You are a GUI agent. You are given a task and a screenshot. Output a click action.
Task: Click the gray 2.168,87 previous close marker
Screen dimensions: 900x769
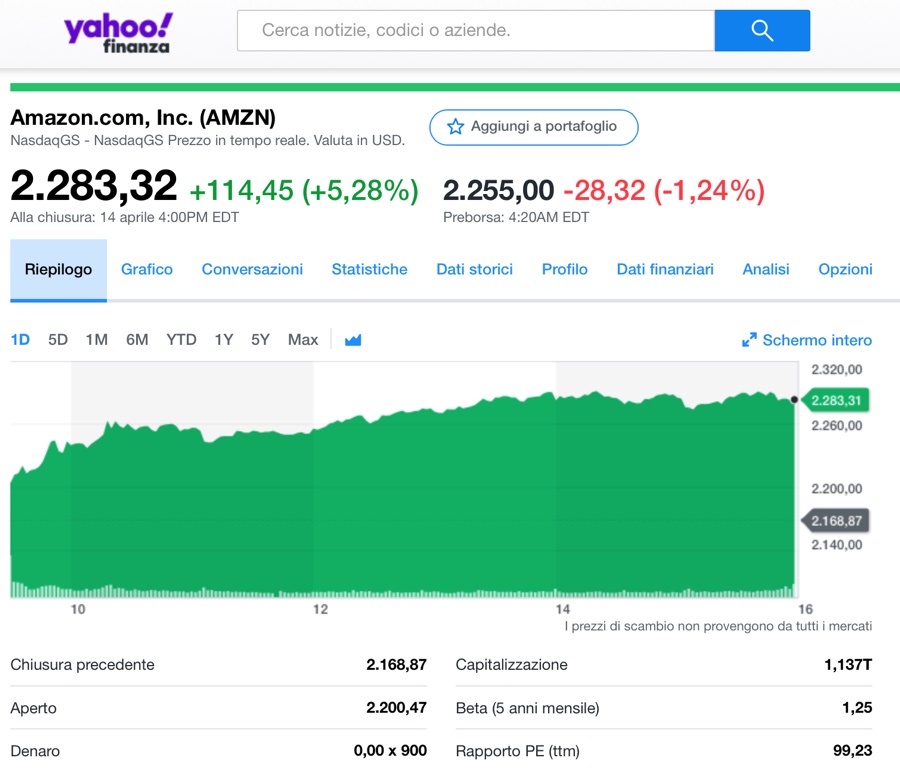836,521
